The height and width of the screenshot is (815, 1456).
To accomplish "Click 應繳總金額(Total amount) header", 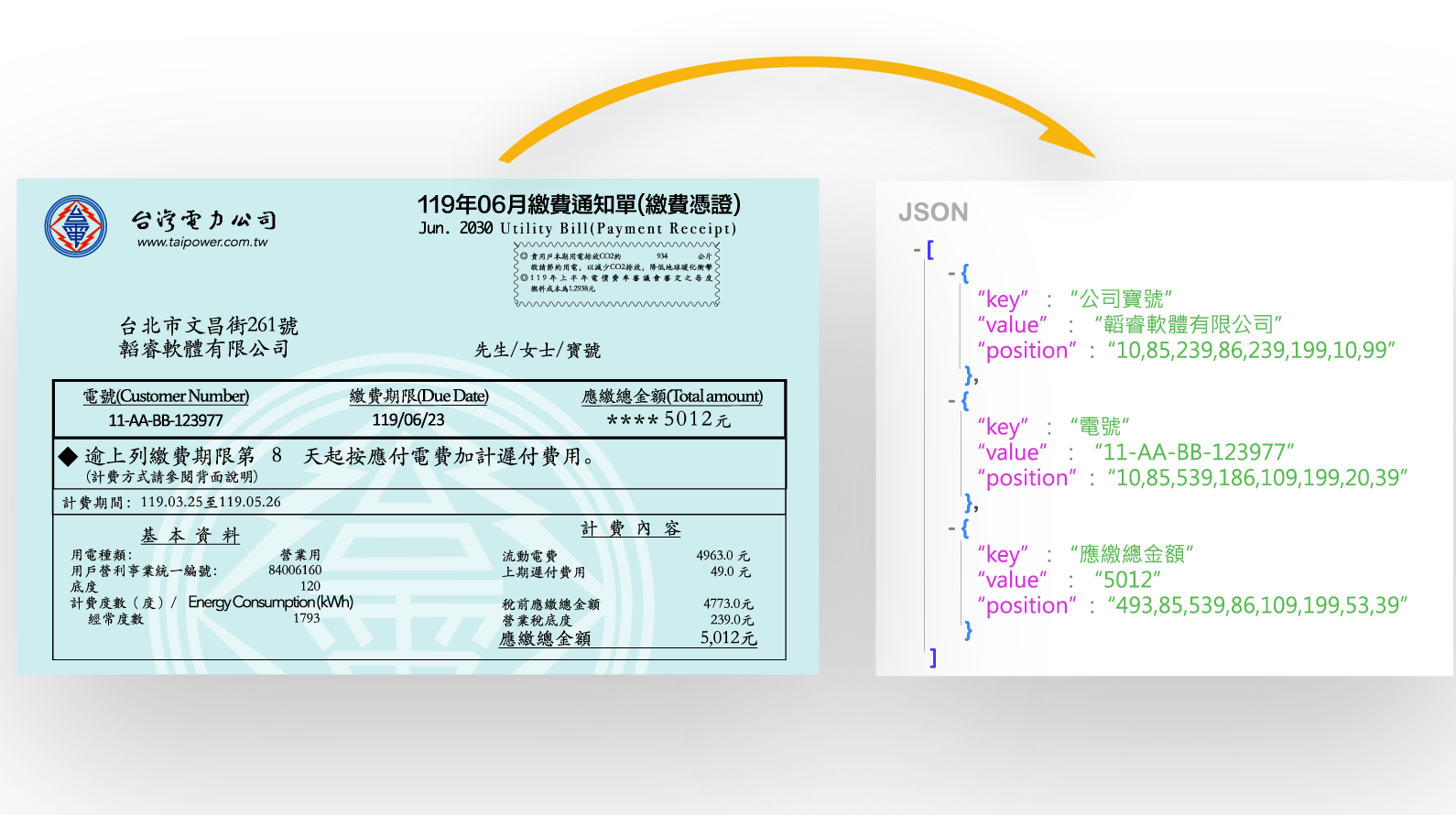I will [672, 396].
